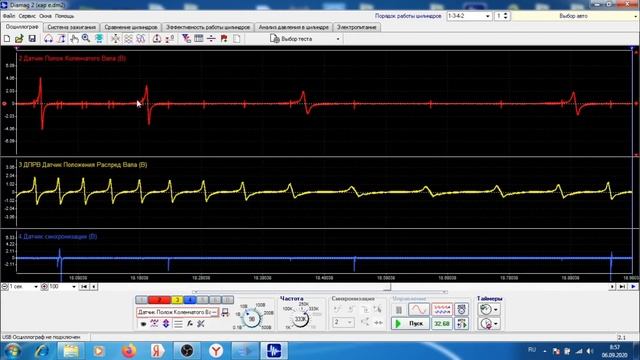640x360 pixels.
Task: Click the vertical-cursors measurement icon
Action: point(61,39)
